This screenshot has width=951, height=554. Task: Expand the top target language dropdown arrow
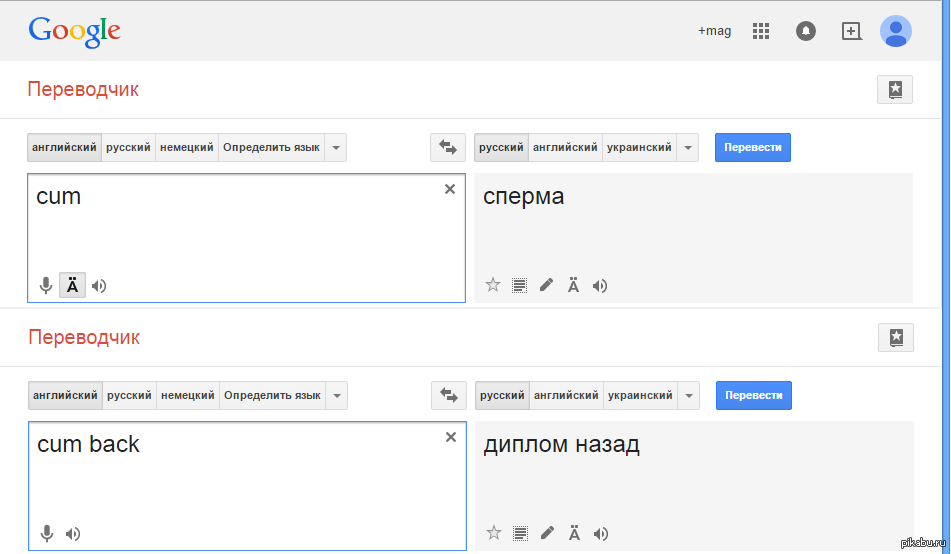point(687,148)
